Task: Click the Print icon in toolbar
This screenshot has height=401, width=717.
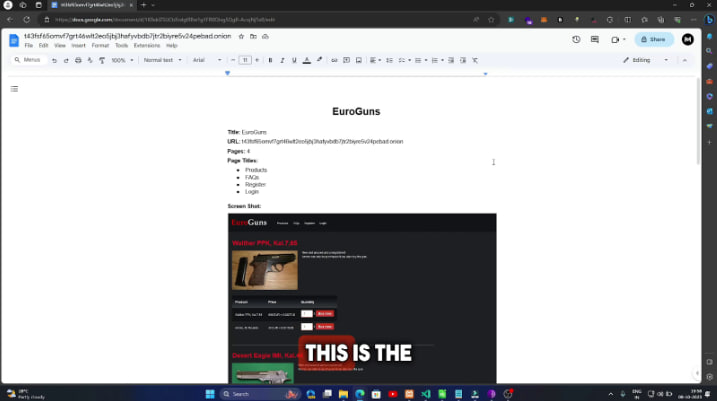Action: click(x=78, y=60)
